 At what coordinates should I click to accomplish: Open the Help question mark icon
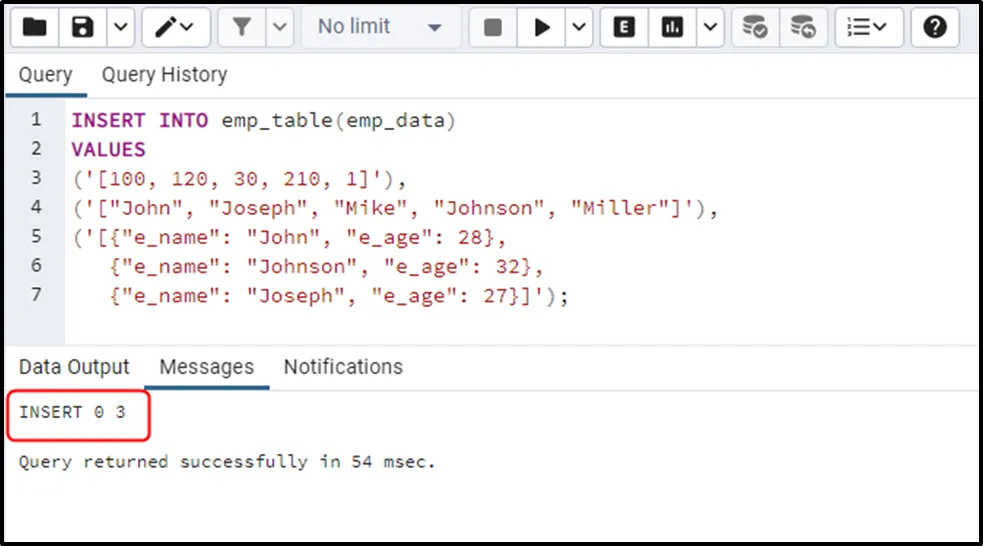pyautogui.click(x=934, y=28)
